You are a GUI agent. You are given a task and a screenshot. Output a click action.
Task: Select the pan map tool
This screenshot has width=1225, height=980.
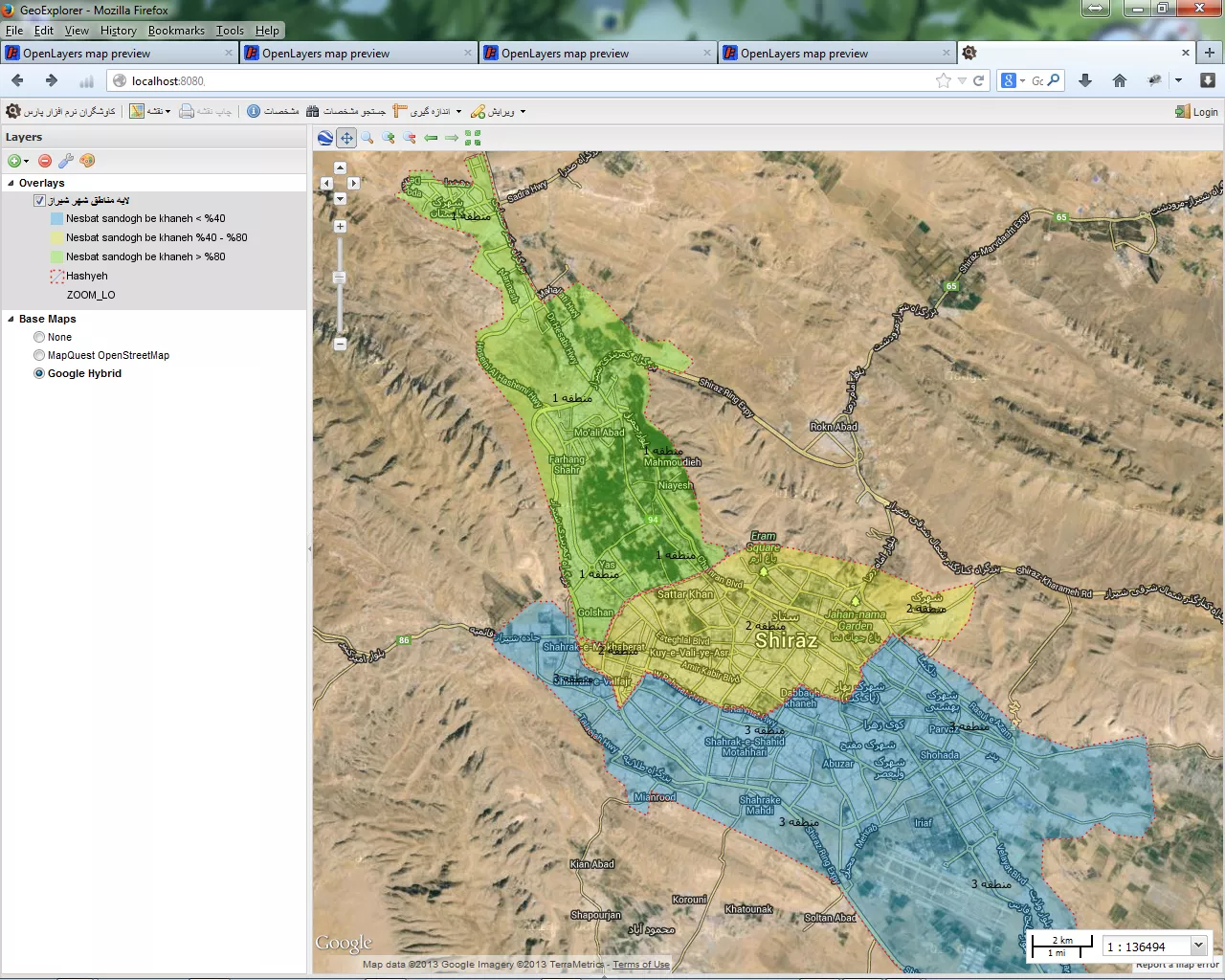click(346, 138)
